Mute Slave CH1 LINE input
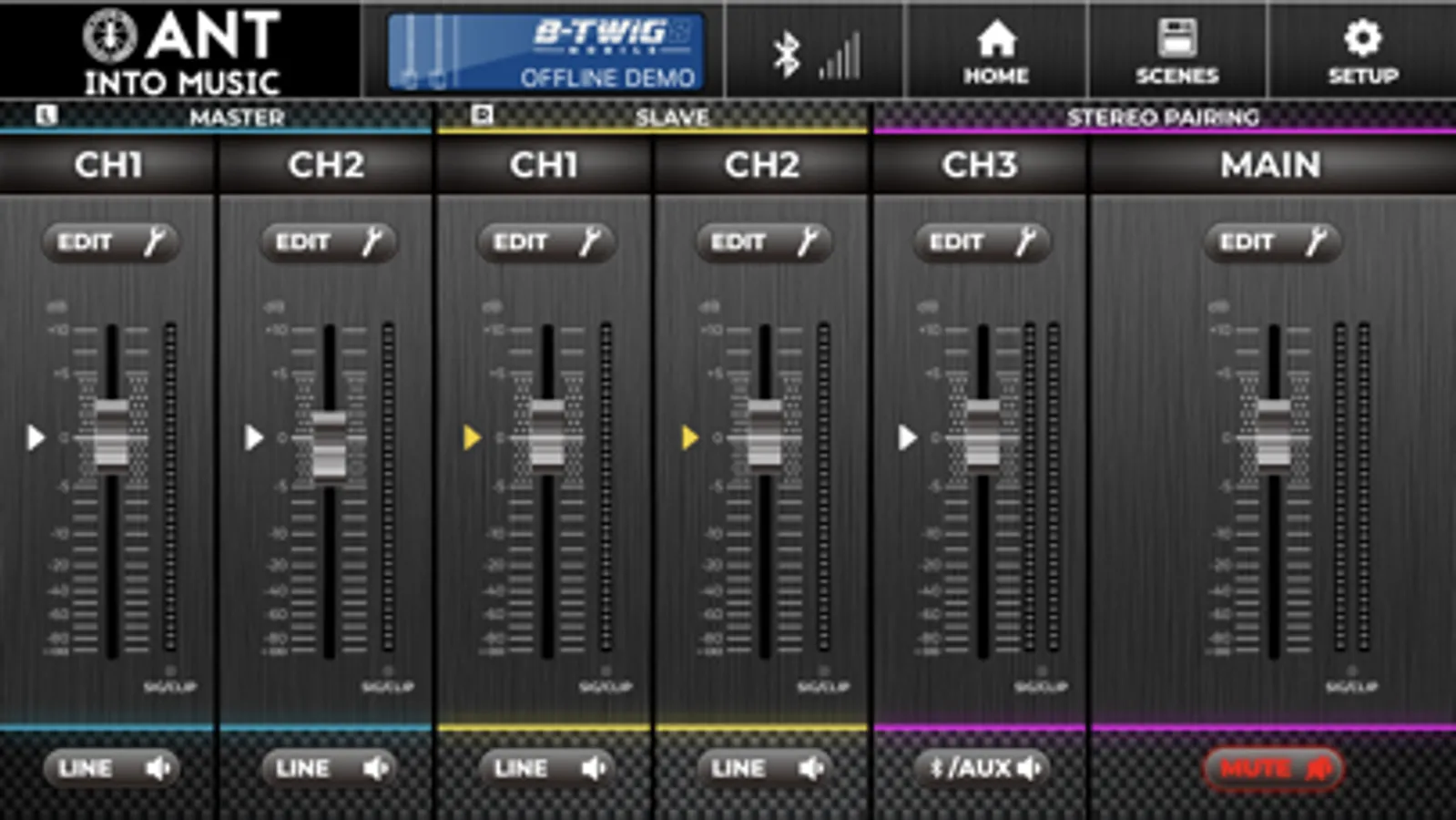 546,768
